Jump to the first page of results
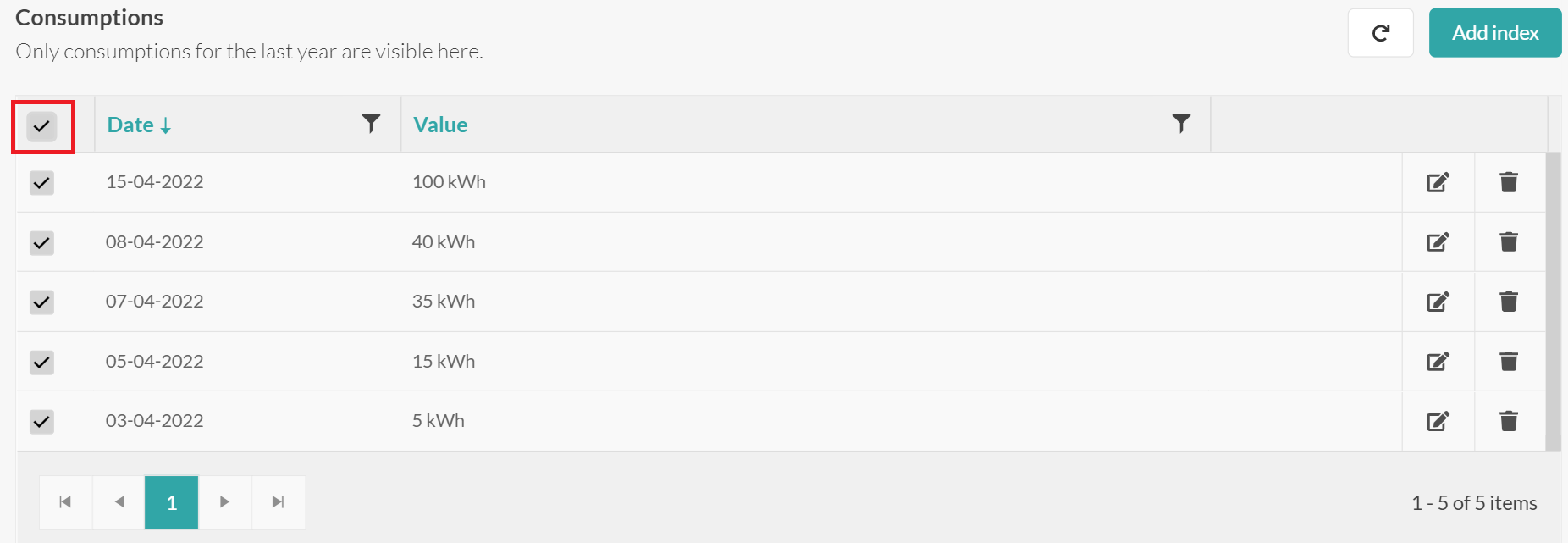 click(64, 501)
